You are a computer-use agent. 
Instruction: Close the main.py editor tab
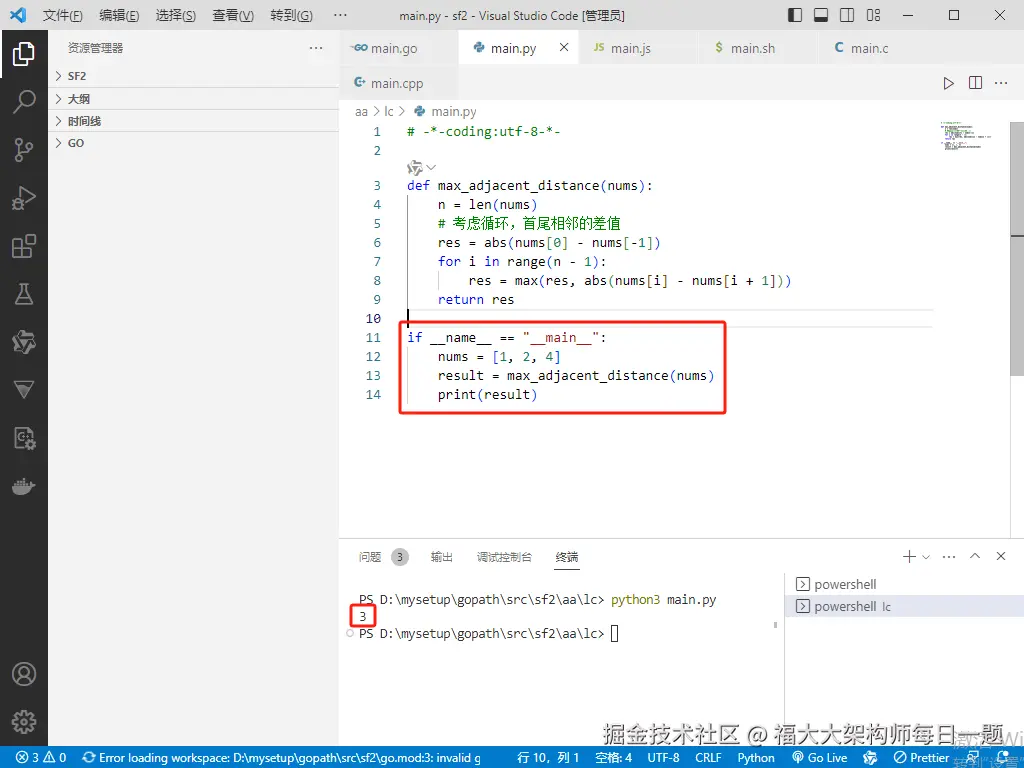tap(564, 47)
